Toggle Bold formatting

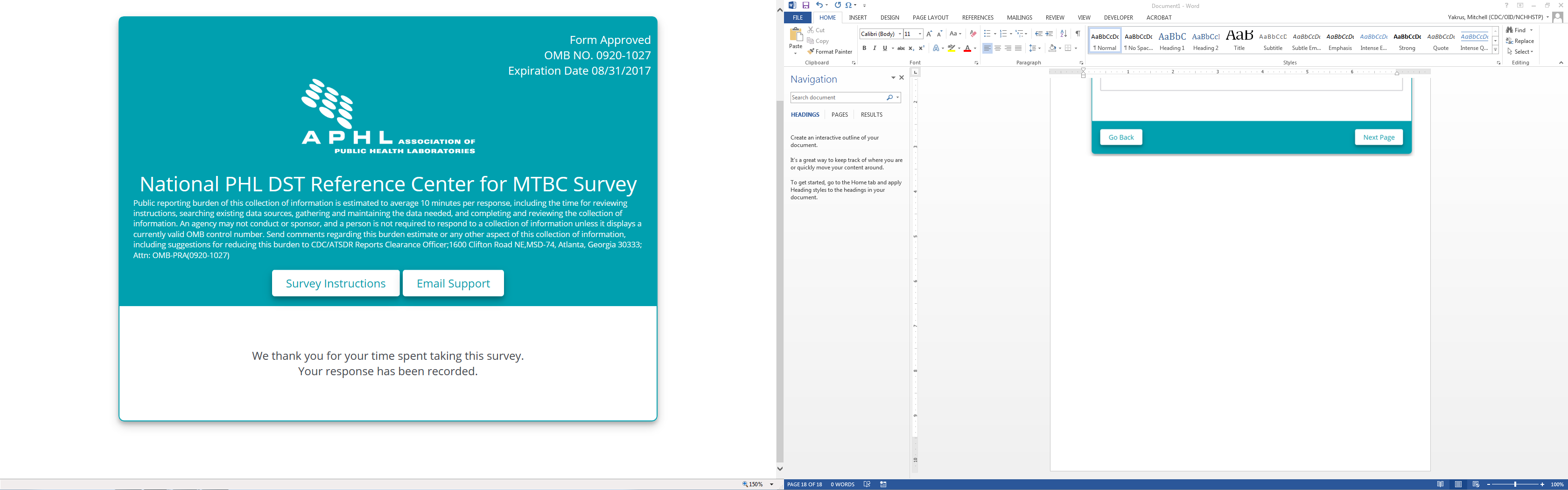pyautogui.click(x=864, y=48)
